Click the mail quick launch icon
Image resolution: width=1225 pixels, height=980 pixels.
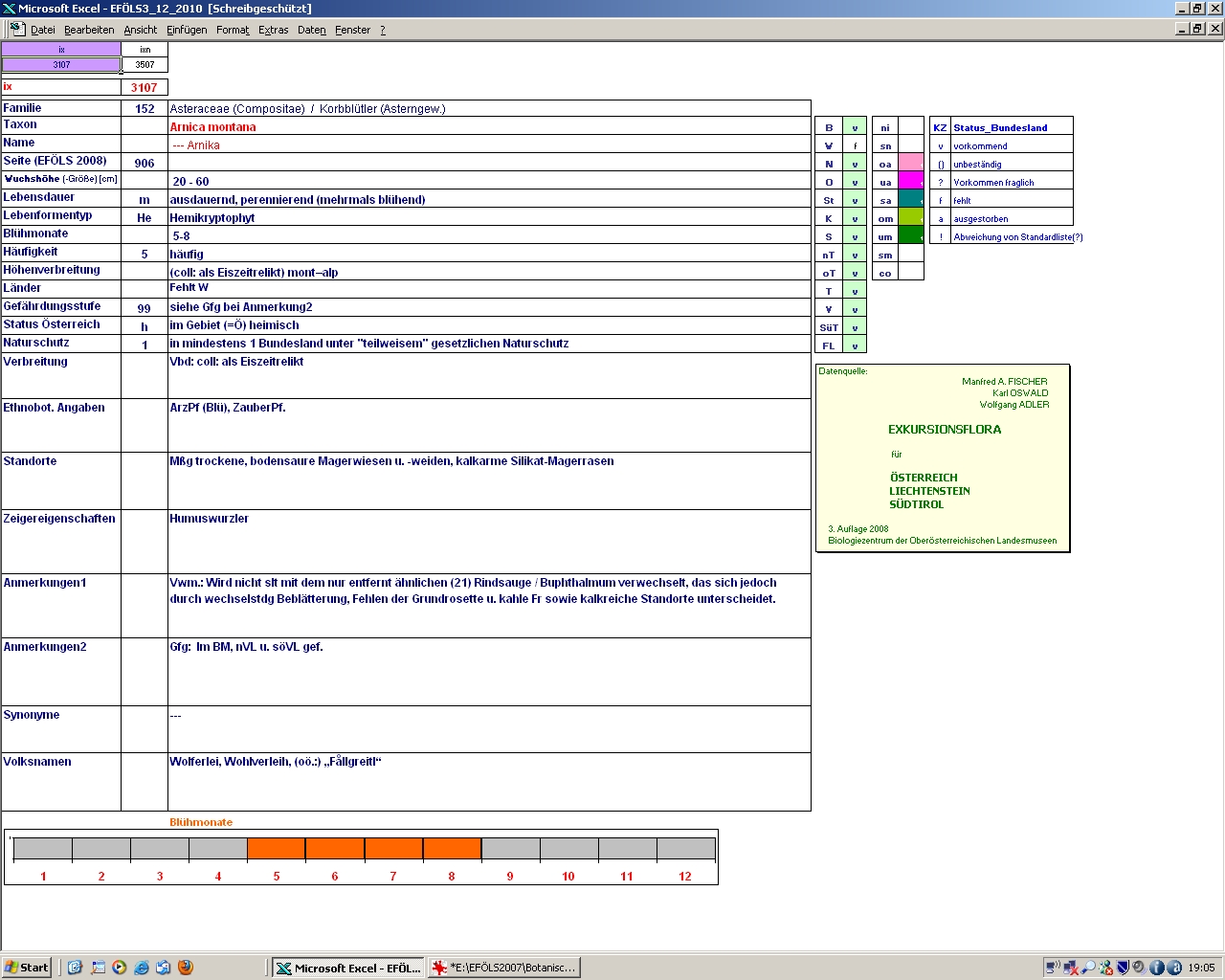click(164, 968)
